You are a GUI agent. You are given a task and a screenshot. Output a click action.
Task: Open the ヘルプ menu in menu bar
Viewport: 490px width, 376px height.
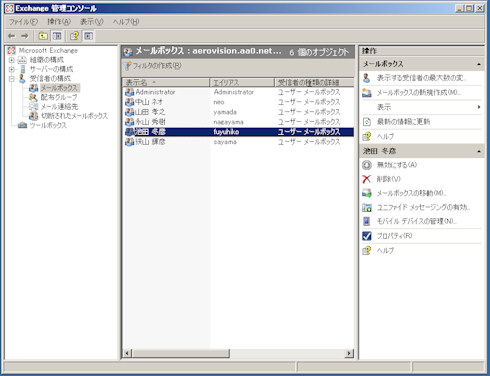point(126,22)
